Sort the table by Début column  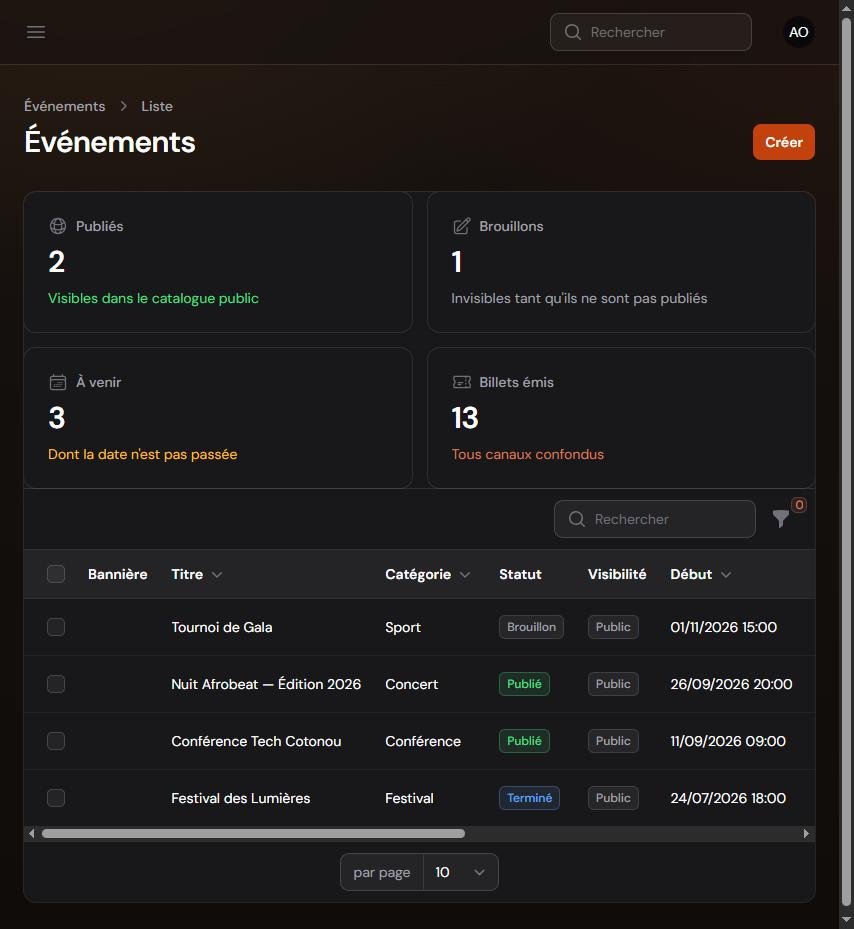pyautogui.click(x=701, y=574)
